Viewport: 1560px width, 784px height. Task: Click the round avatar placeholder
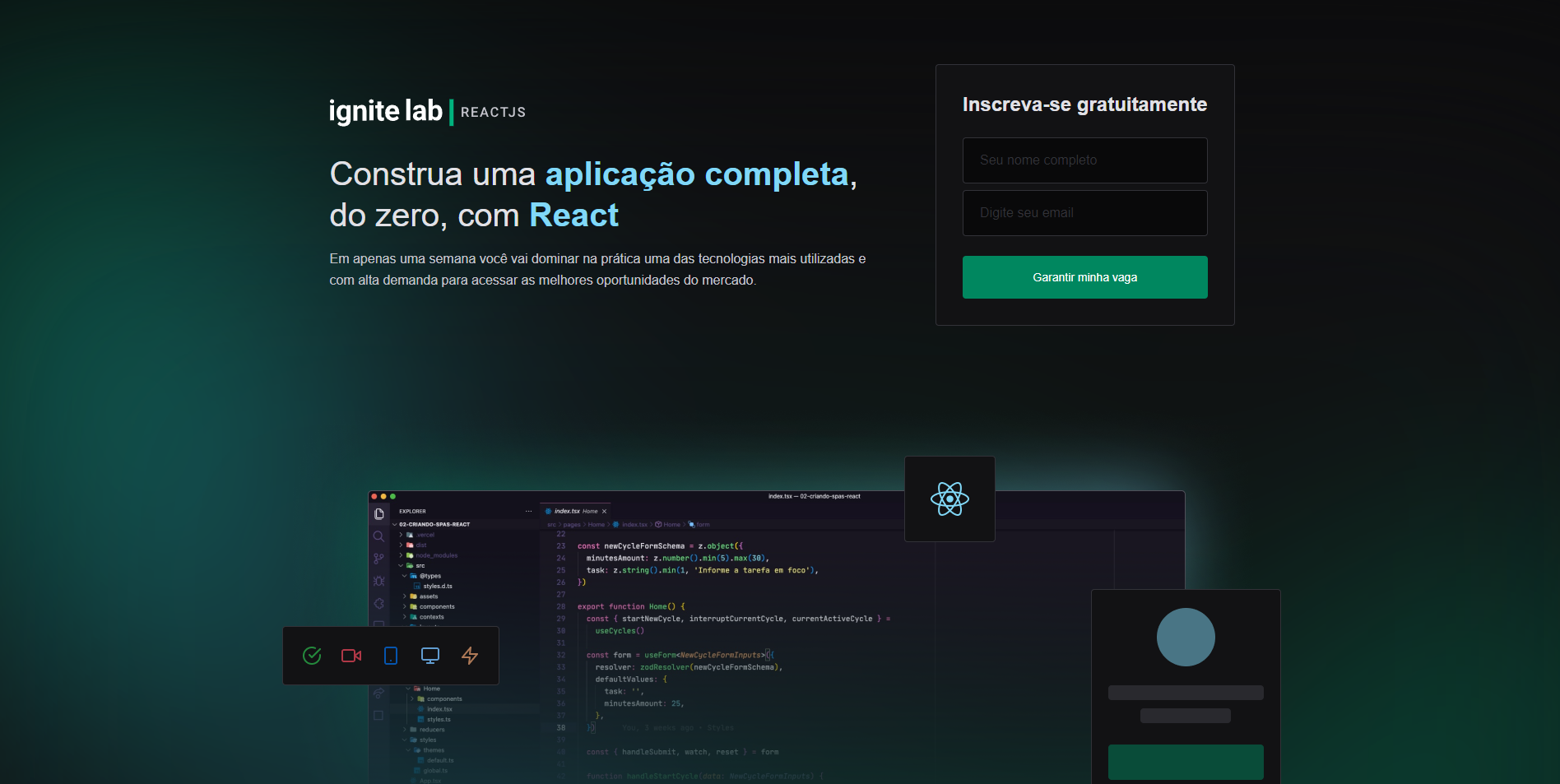pyautogui.click(x=1186, y=637)
